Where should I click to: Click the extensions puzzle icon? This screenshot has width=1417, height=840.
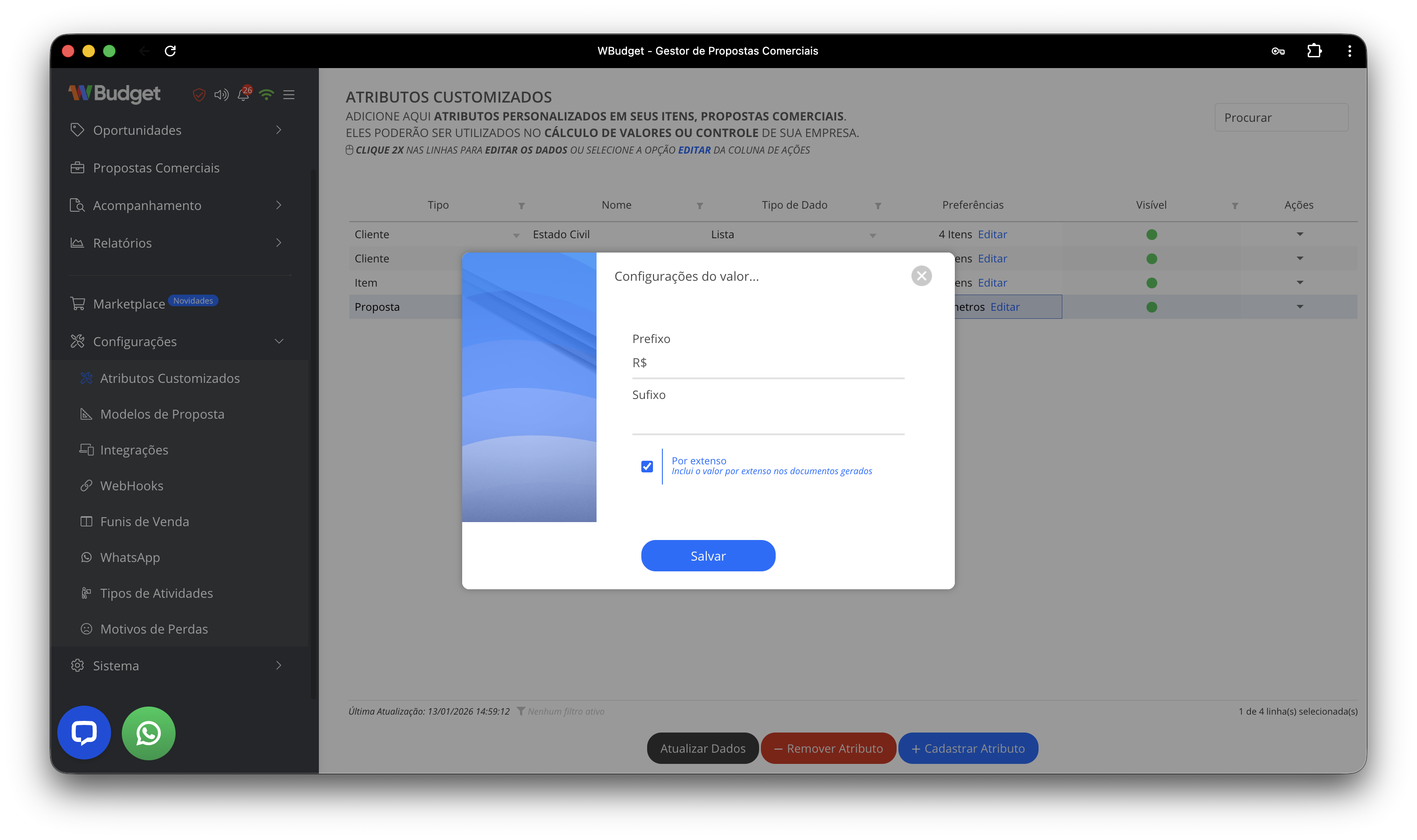coord(1314,51)
